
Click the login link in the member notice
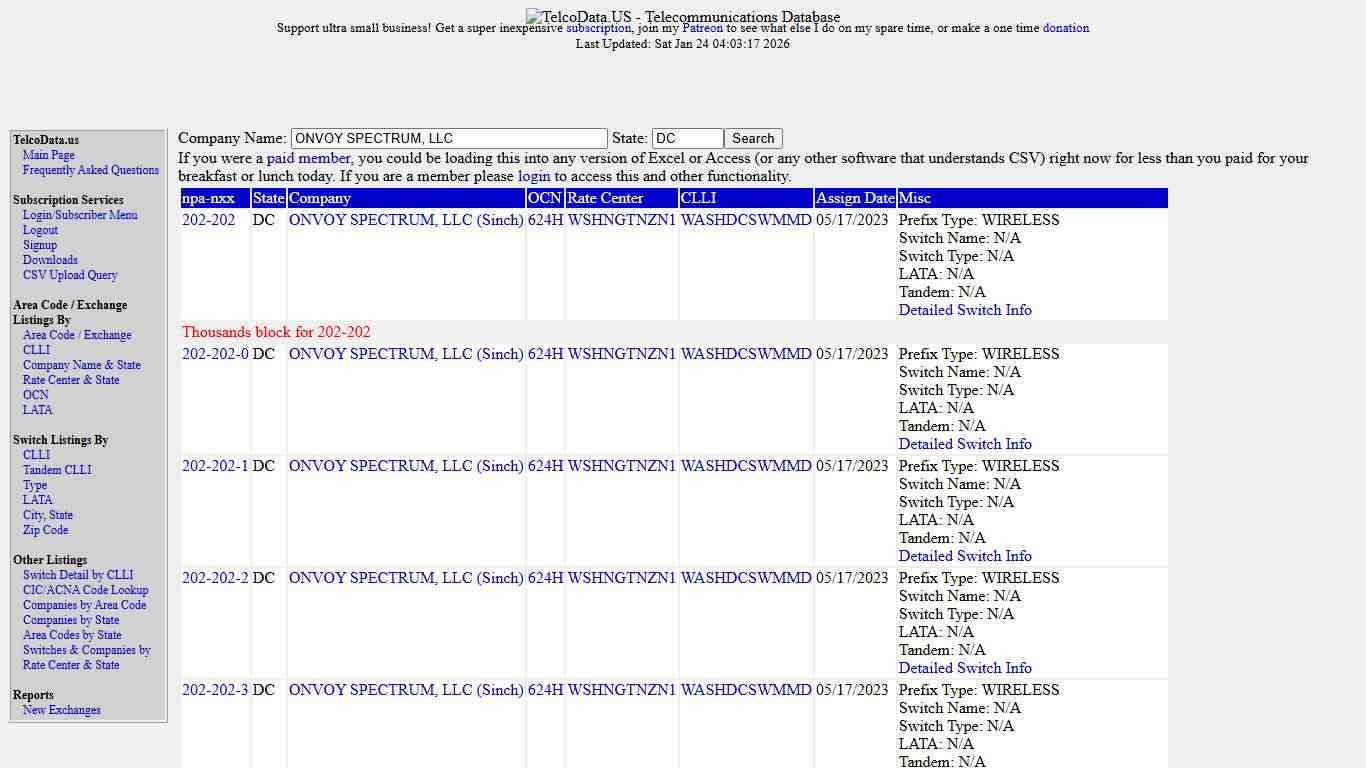click(533, 176)
